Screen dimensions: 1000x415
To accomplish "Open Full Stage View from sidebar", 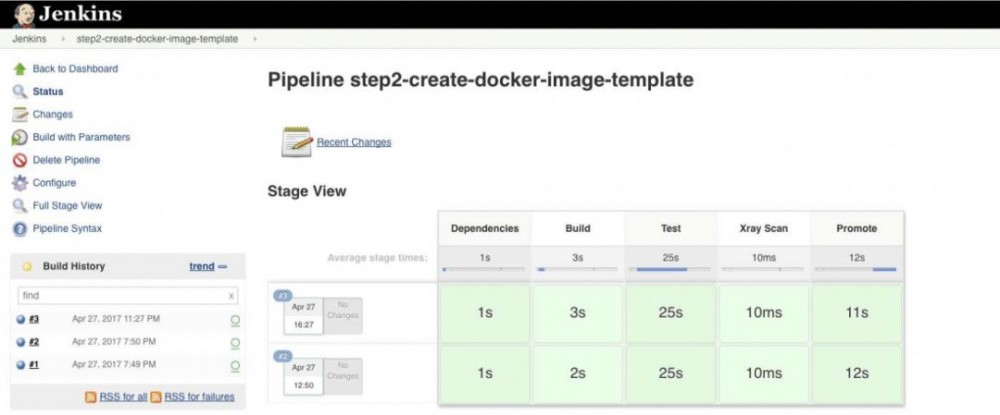I will pos(67,206).
